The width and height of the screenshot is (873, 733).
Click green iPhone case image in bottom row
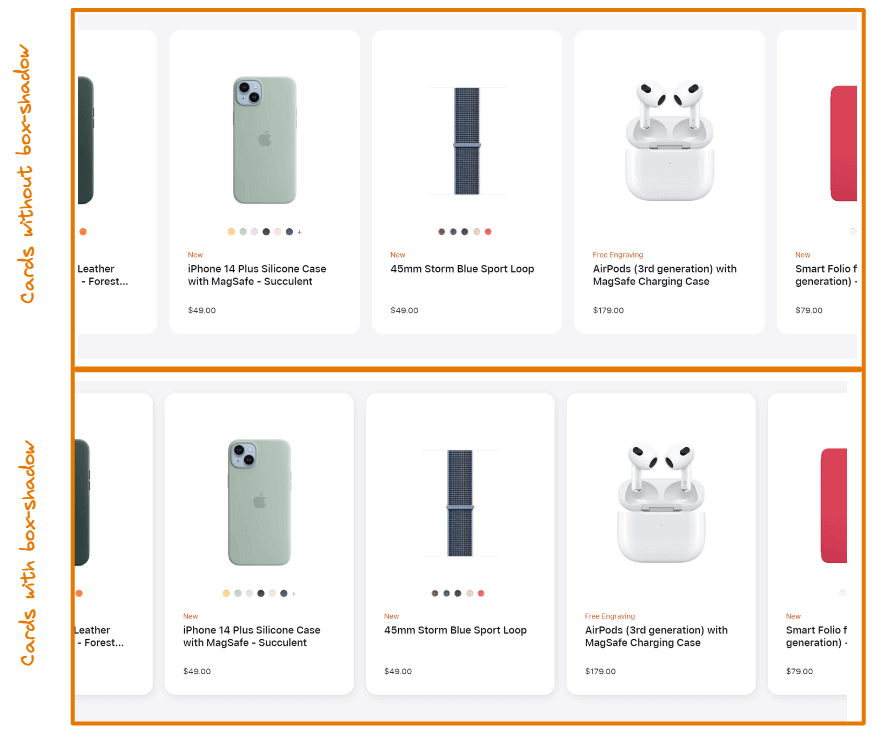pos(259,502)
